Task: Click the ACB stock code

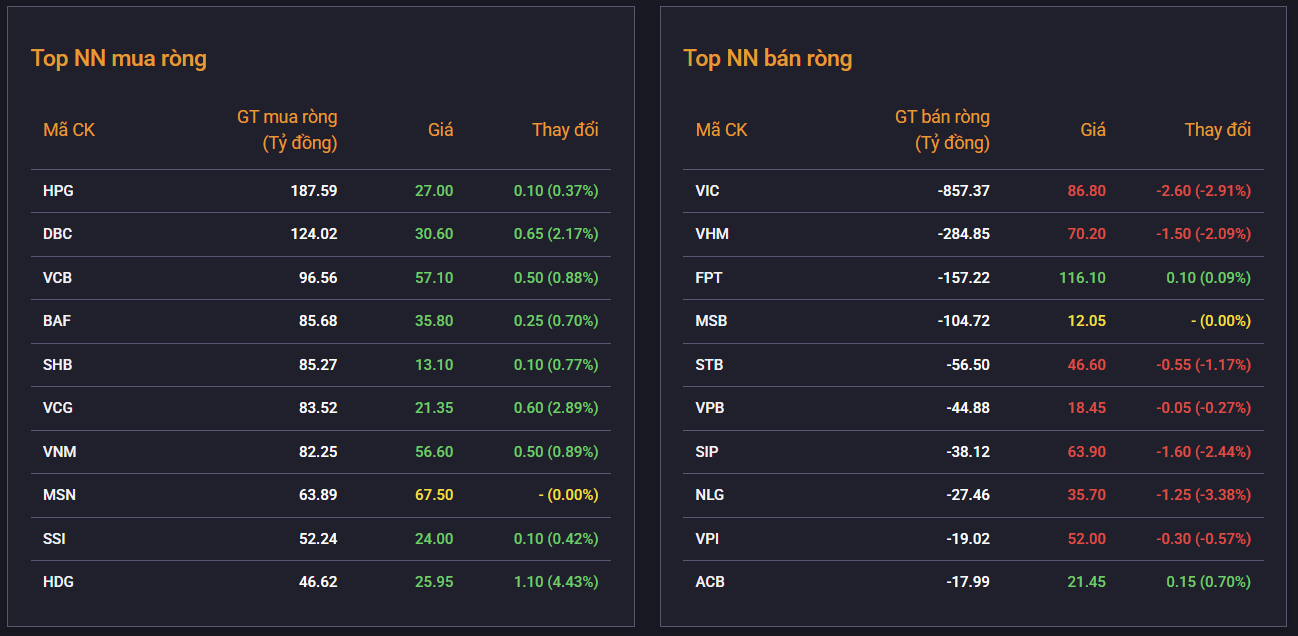Action: point(710,582)
